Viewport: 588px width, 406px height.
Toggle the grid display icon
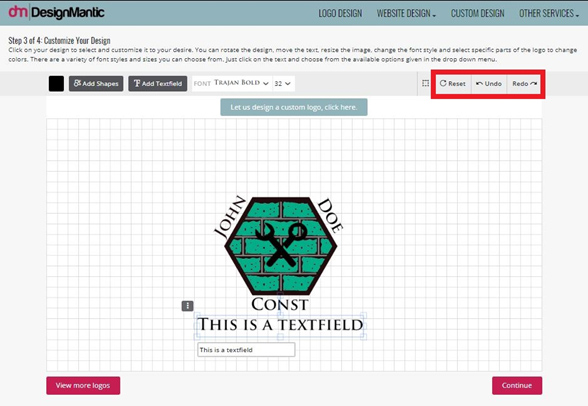click(x=425, y=83)
